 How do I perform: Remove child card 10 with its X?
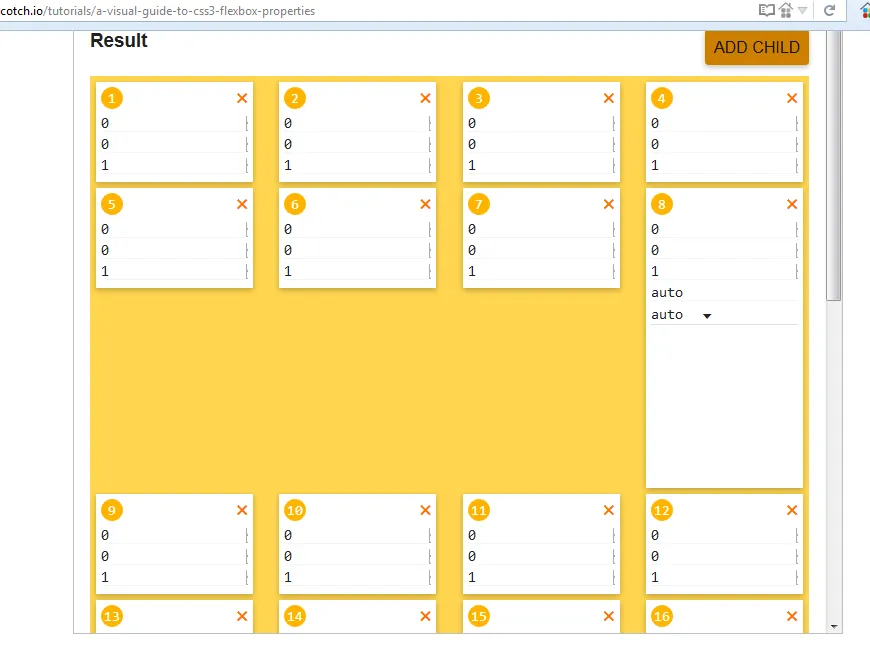(426, 510)
